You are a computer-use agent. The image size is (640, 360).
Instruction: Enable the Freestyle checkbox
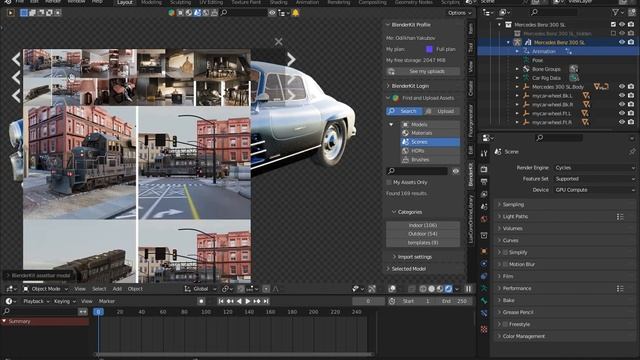click(x=505, y=324)
